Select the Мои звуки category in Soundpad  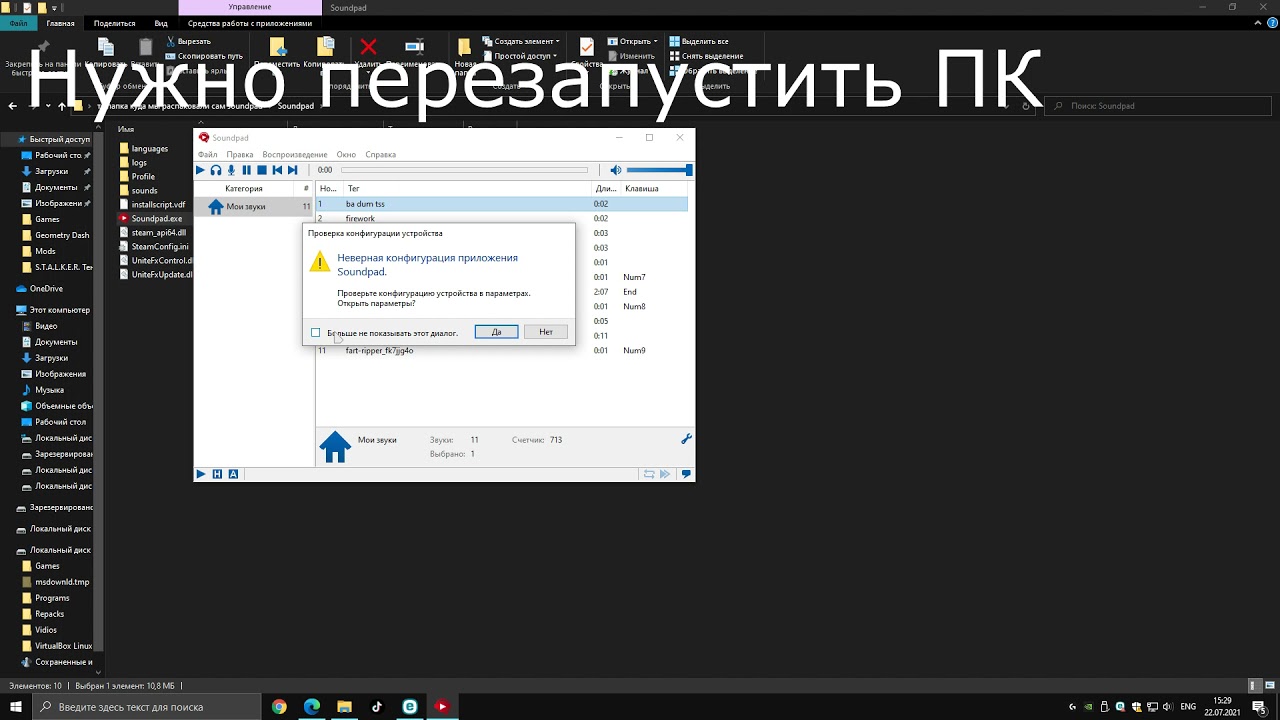[255, 207]
